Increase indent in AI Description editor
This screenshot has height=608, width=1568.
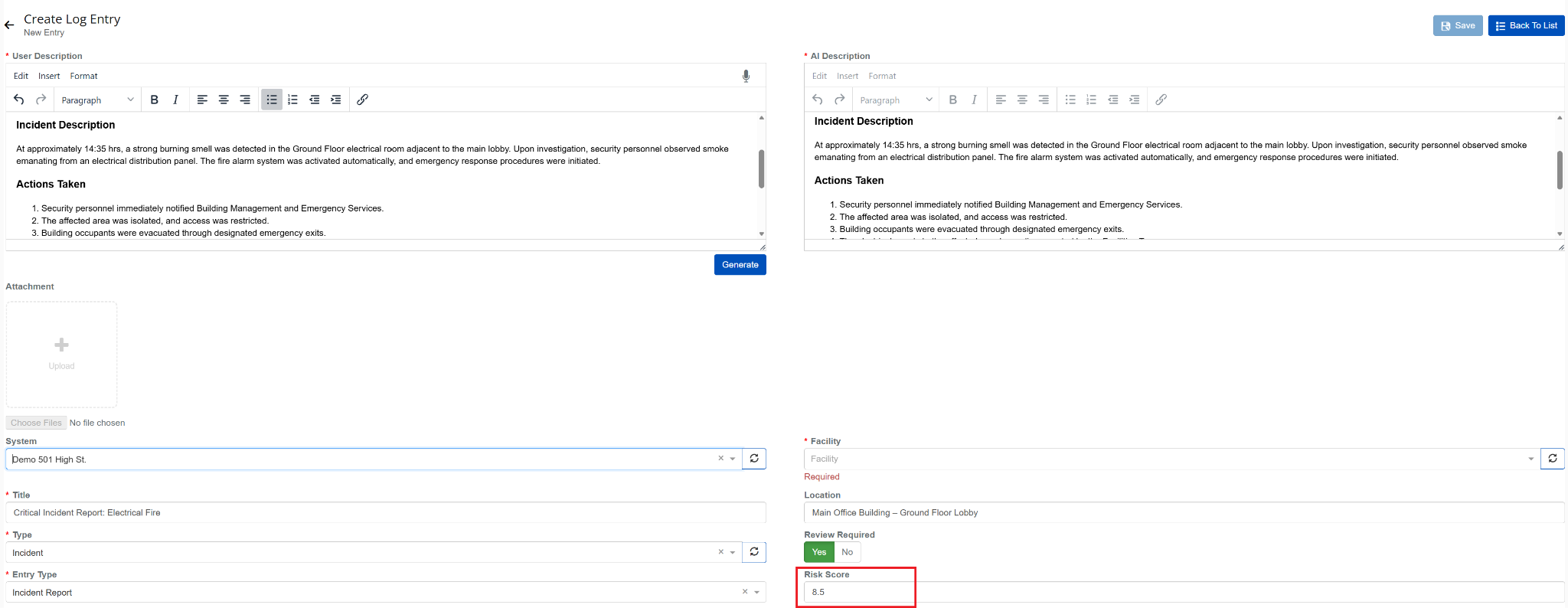[x=1134, y=100]
